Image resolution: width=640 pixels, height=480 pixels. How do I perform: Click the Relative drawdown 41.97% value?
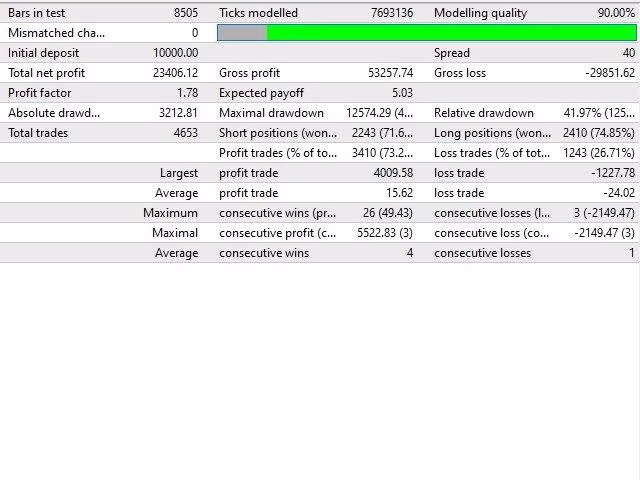click(x=599, y=113)
